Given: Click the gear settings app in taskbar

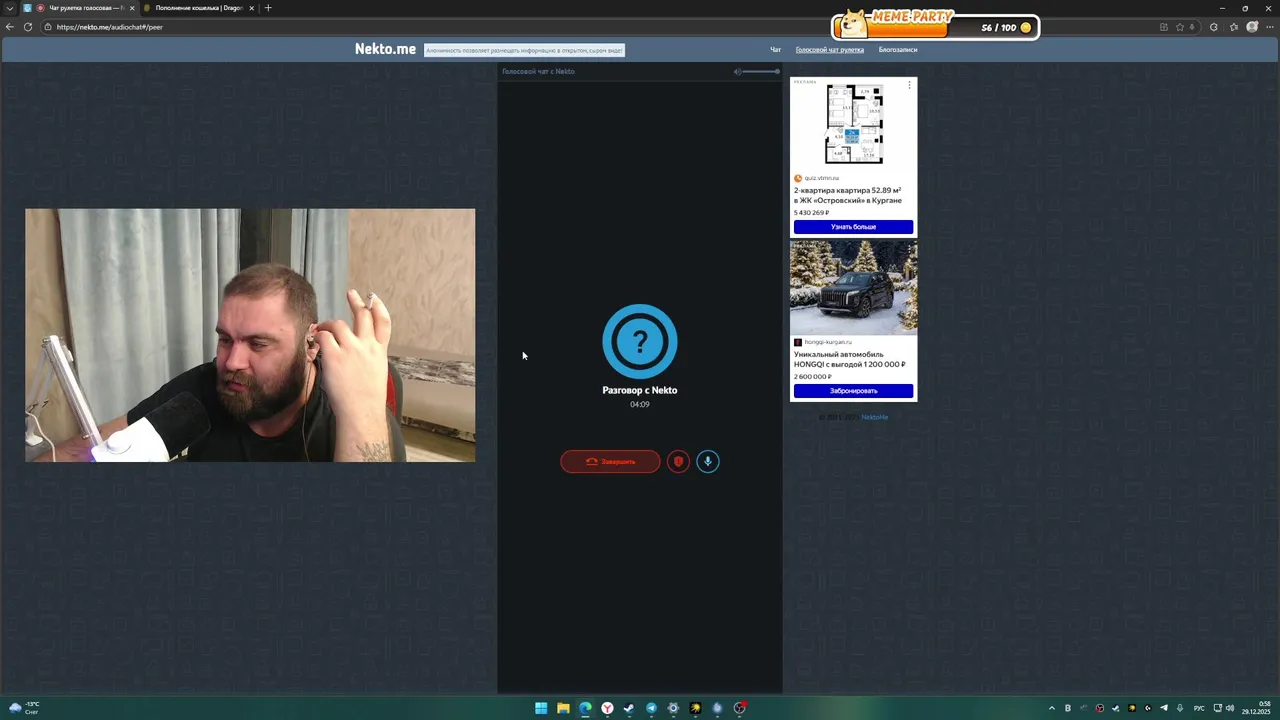Looking at the screenshot, I should pyautogui.click(x=673, y=708).
